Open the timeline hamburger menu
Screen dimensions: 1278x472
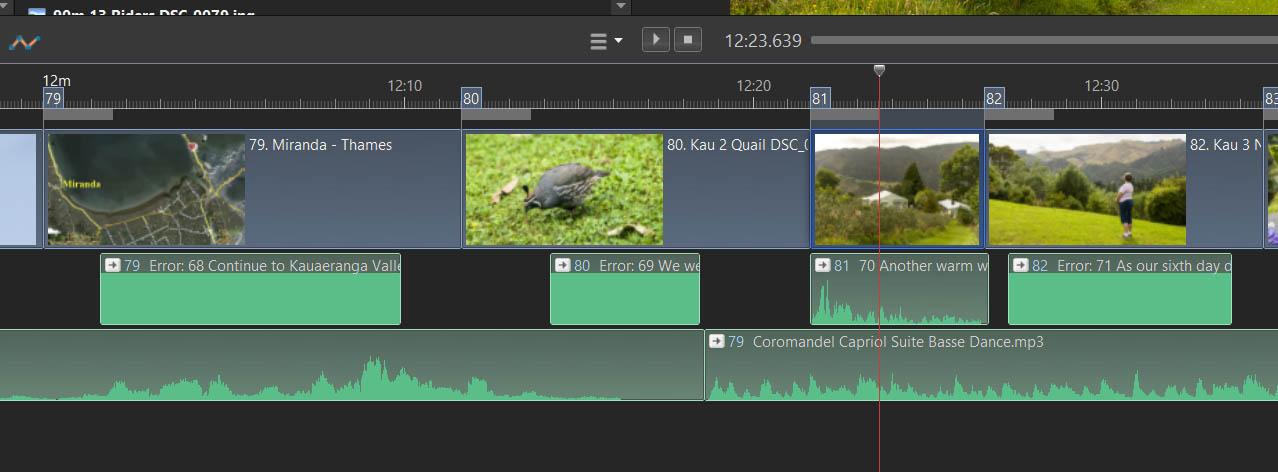(600, 41)
